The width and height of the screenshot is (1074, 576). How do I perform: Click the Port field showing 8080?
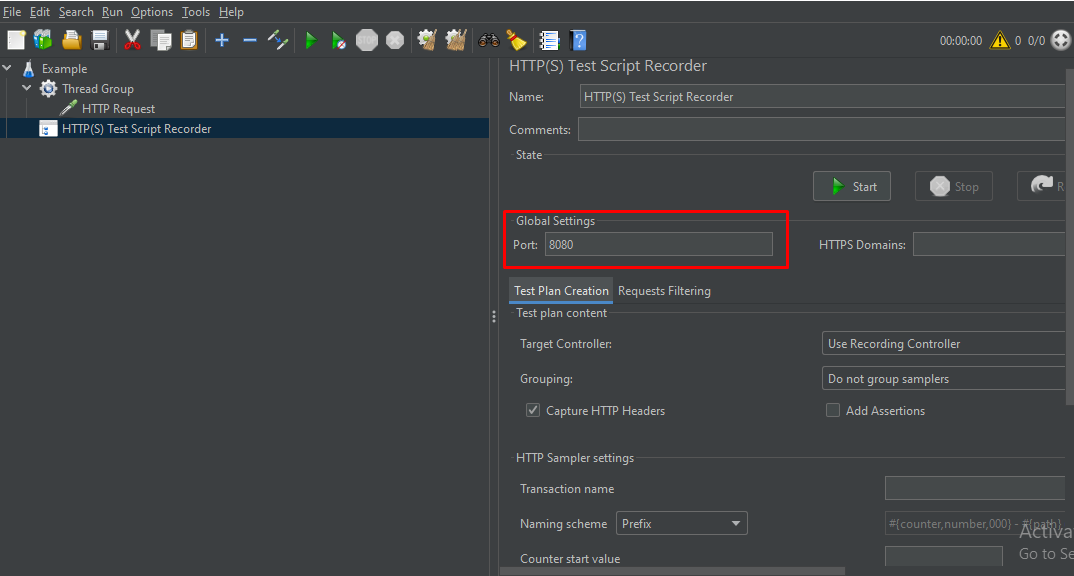659,245
